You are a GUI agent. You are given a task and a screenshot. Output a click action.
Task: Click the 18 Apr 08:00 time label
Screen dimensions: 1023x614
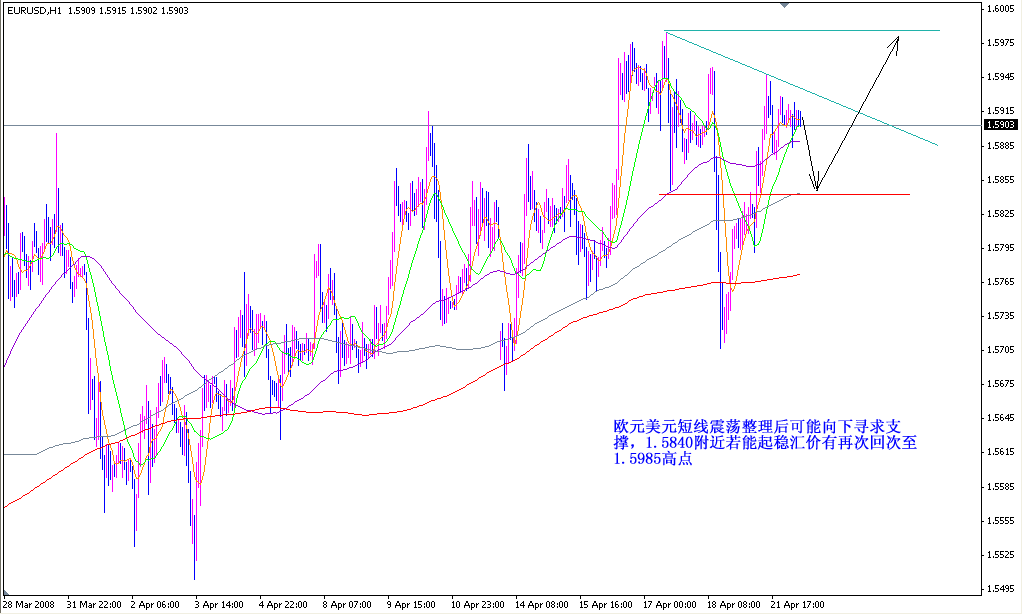(x=733, y=605)
